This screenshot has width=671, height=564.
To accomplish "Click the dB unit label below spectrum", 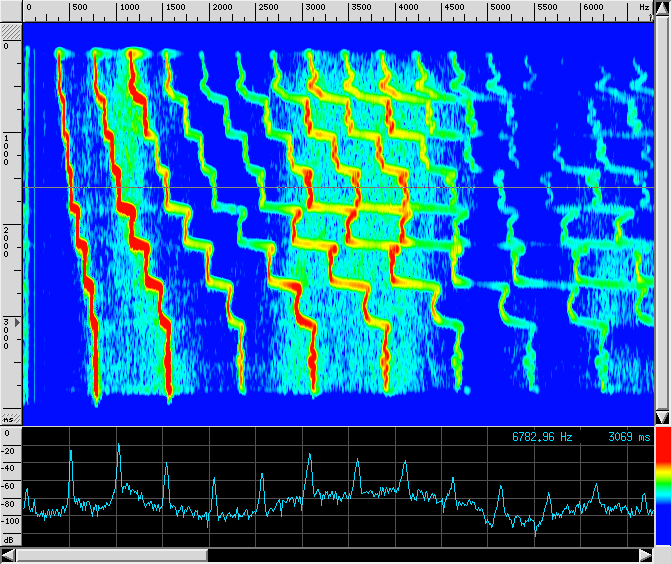I will coord(9,539).
